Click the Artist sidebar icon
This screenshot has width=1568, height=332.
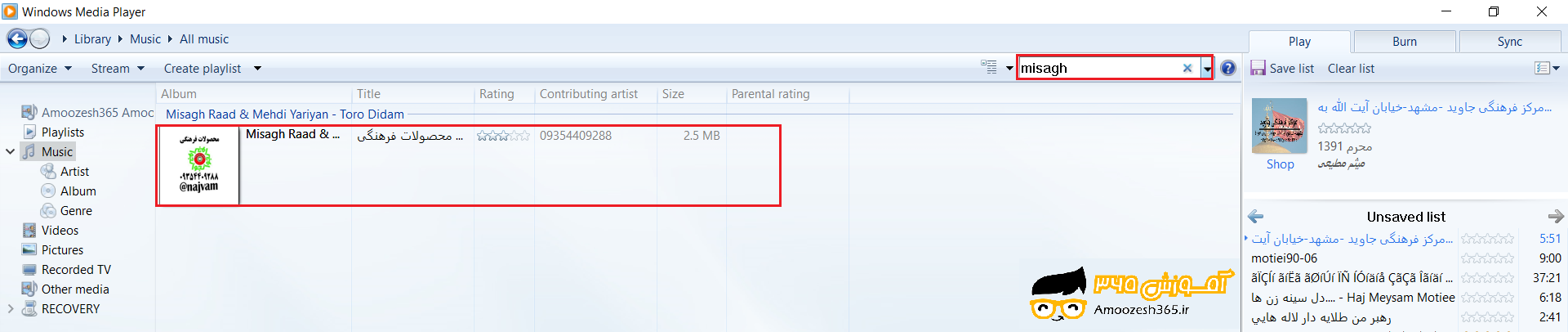point(48,171)
